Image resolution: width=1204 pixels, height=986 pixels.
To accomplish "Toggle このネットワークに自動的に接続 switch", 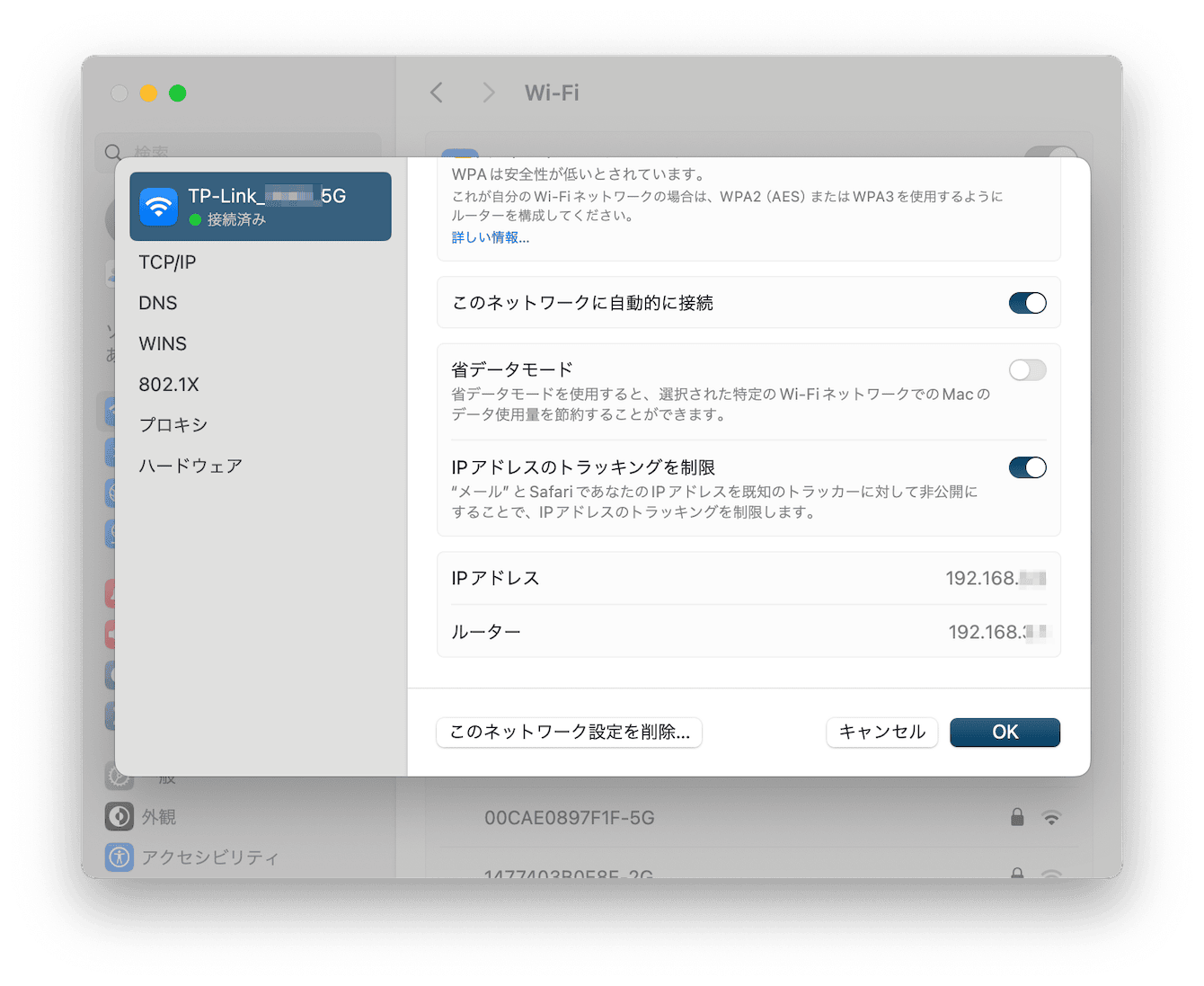I will (x=1028, y=303).
